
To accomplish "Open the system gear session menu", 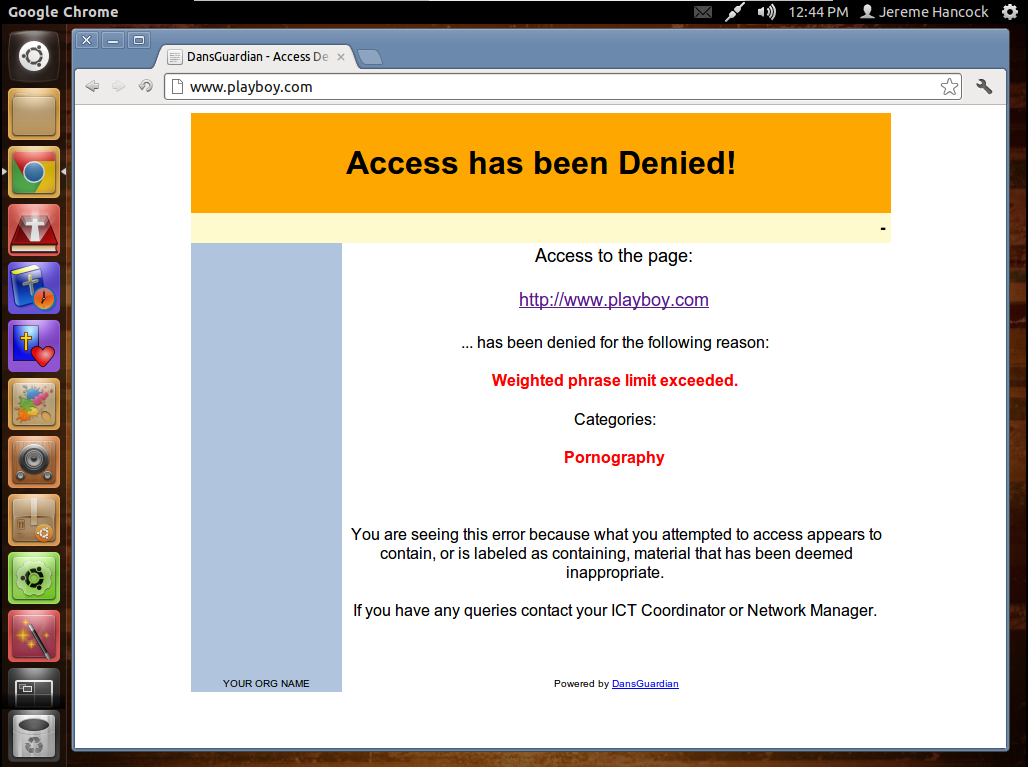I will (x=1010, y=12).
